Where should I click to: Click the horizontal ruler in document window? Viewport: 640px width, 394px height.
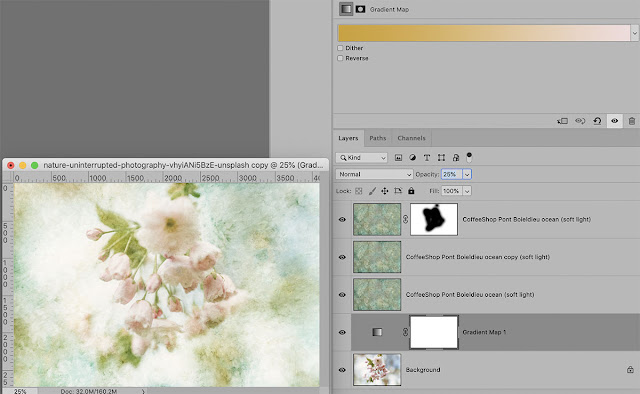[x=167, y=178]
